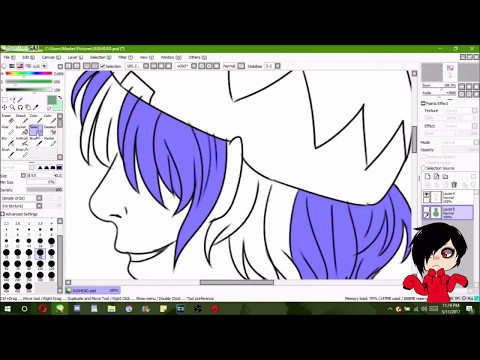Image resolution: width=480 pixels, height=360 pixels.
Task: Open the File menu
Action: pyautogui.click(x=9, y=57)
